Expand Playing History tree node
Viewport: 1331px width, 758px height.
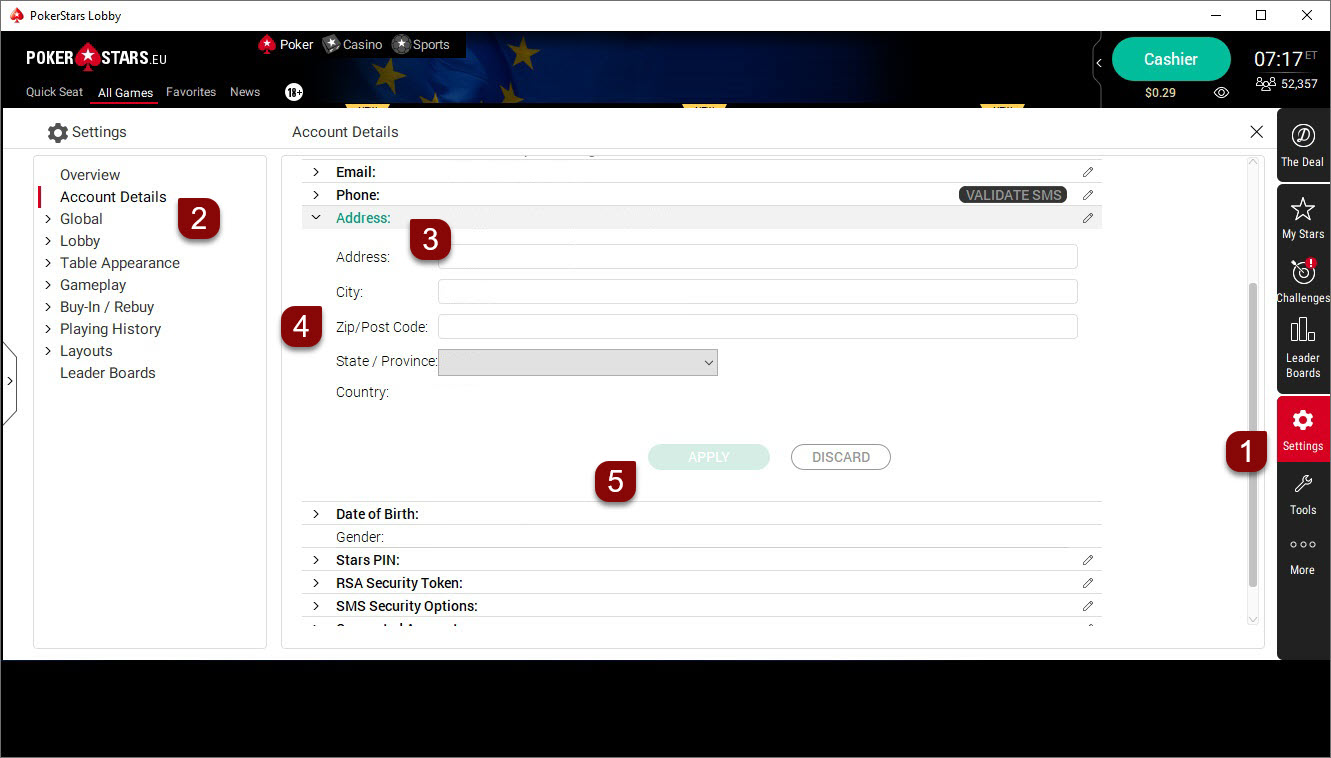[x=47, y=329]
